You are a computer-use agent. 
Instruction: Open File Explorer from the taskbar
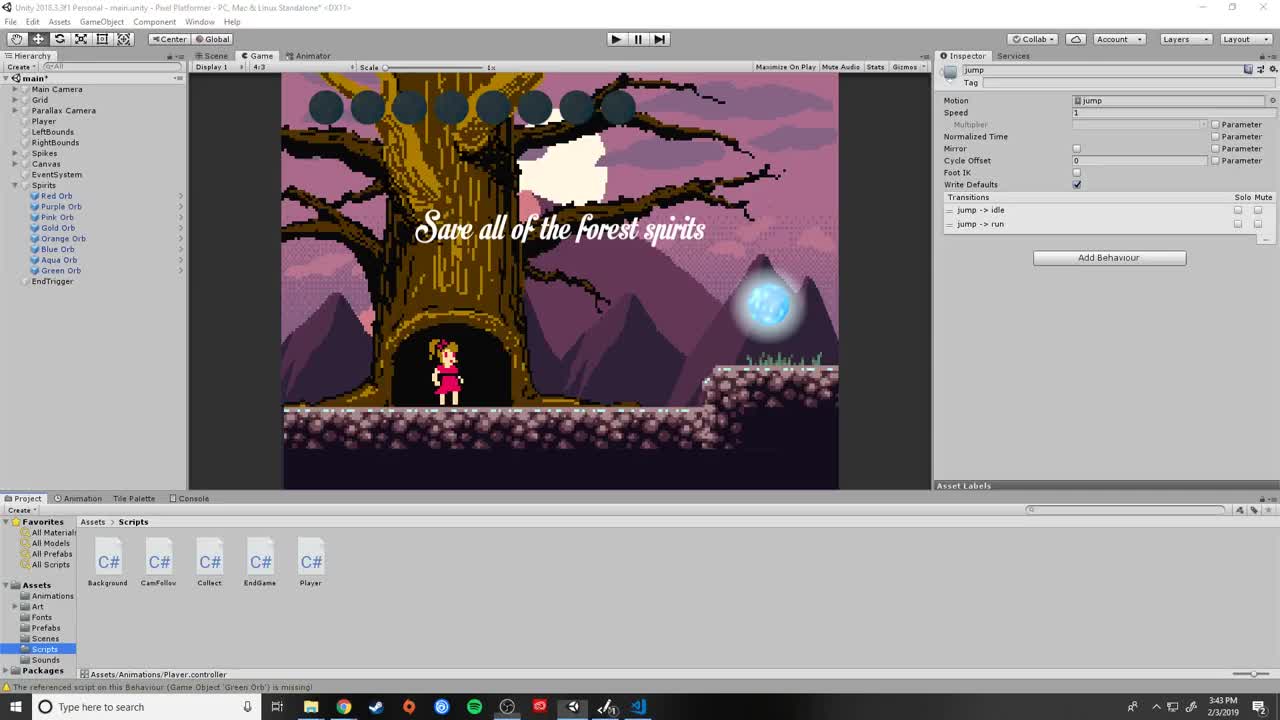pyautogui.click(x=311, y=707)
